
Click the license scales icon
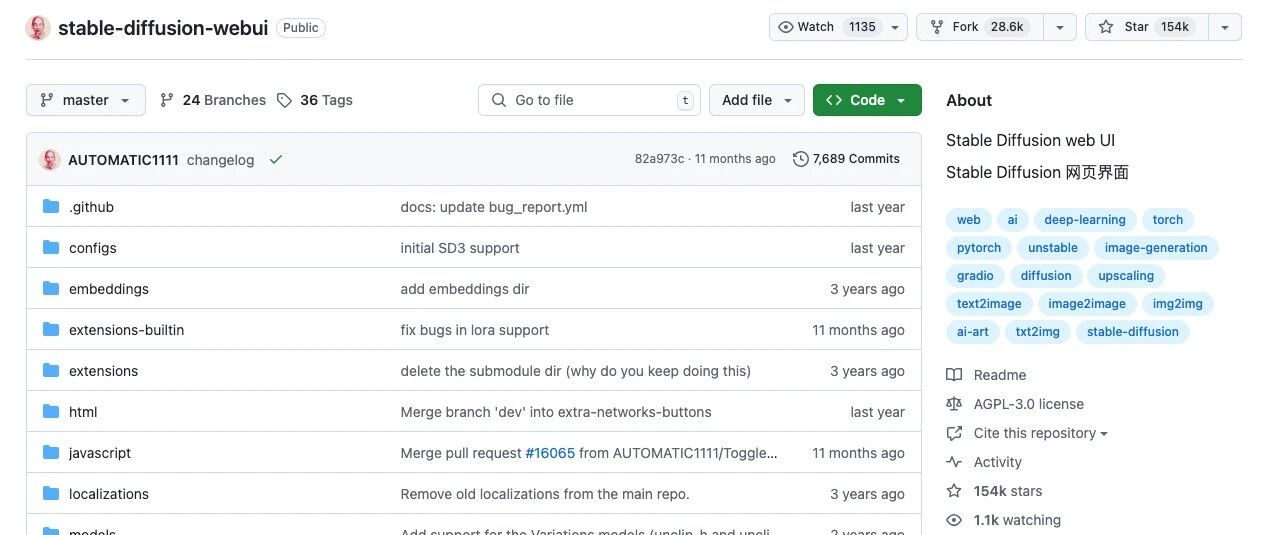point(954,404)
